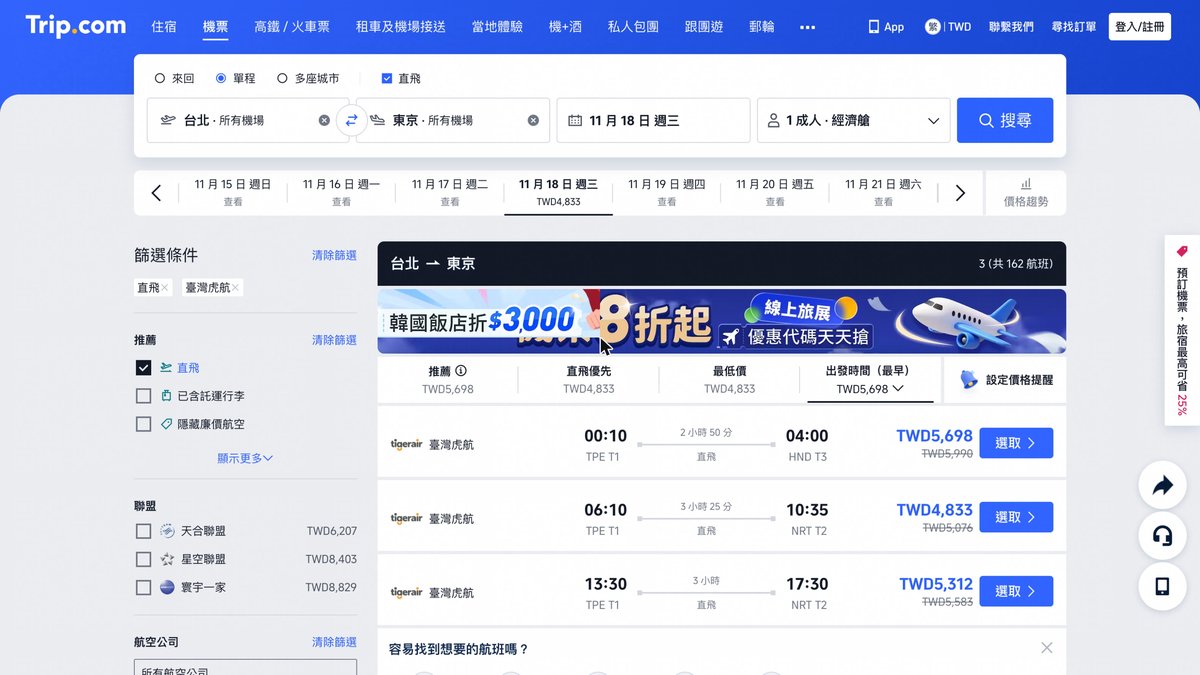This screenshot has height=675, width=1200.
Task: Go to the 租車及機場接送 tab
Action: pyautogui.click(x=401, y=27)
